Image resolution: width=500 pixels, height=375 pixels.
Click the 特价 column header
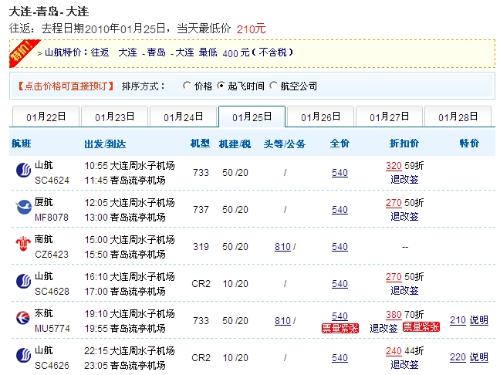pyautogui.click(x=469, y=144)
